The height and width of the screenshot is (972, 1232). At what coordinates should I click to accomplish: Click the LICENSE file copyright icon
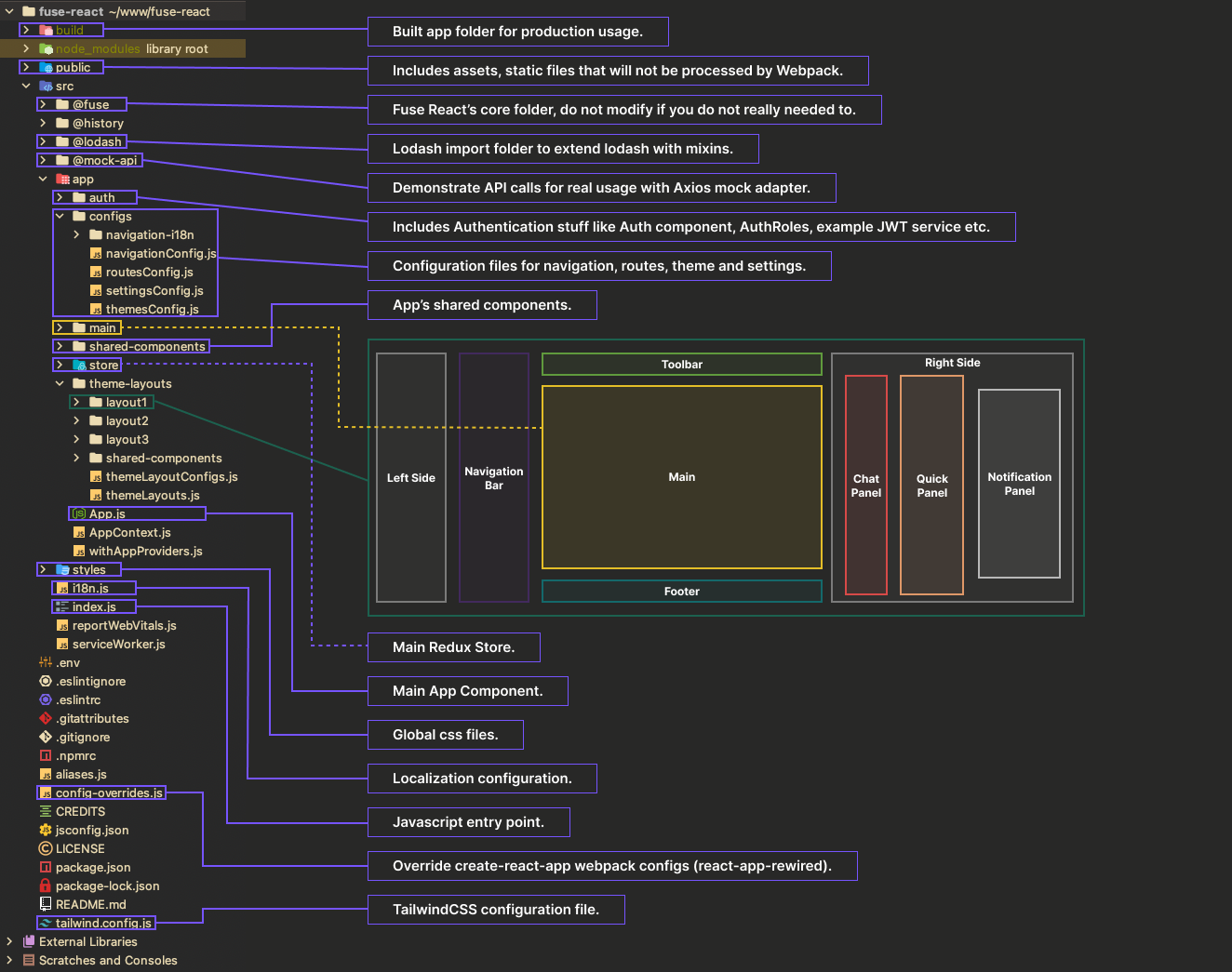point(46,849)
